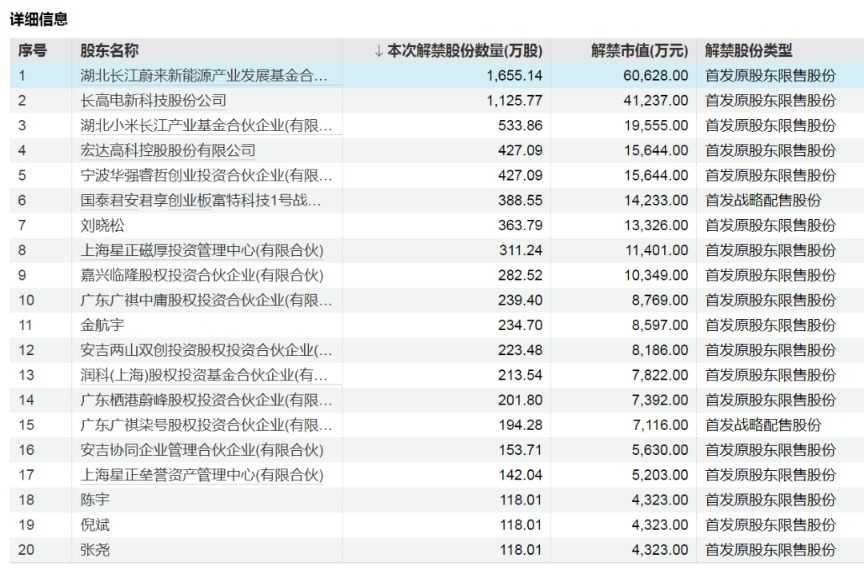Open shareholder 宏达高科控股股份有限公司
The width and height of the screenshot is (864, 570).
point(168,150)
